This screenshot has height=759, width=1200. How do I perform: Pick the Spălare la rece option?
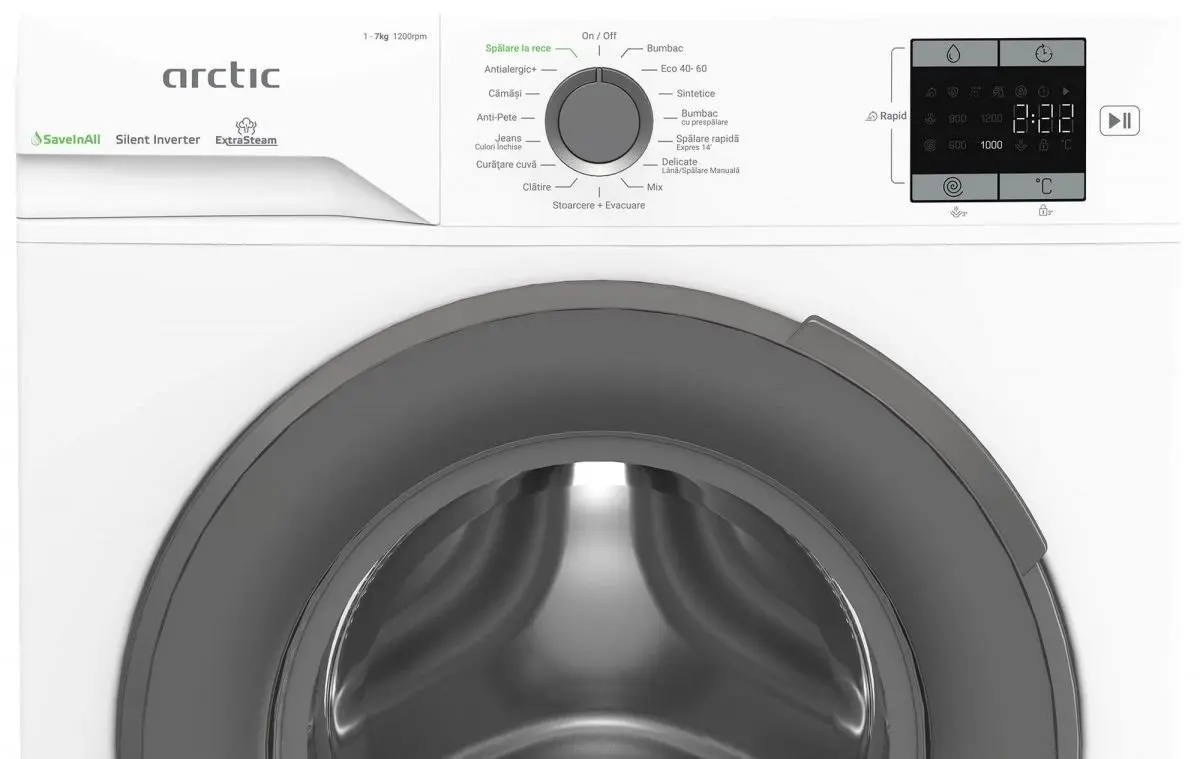click(518, 48)
